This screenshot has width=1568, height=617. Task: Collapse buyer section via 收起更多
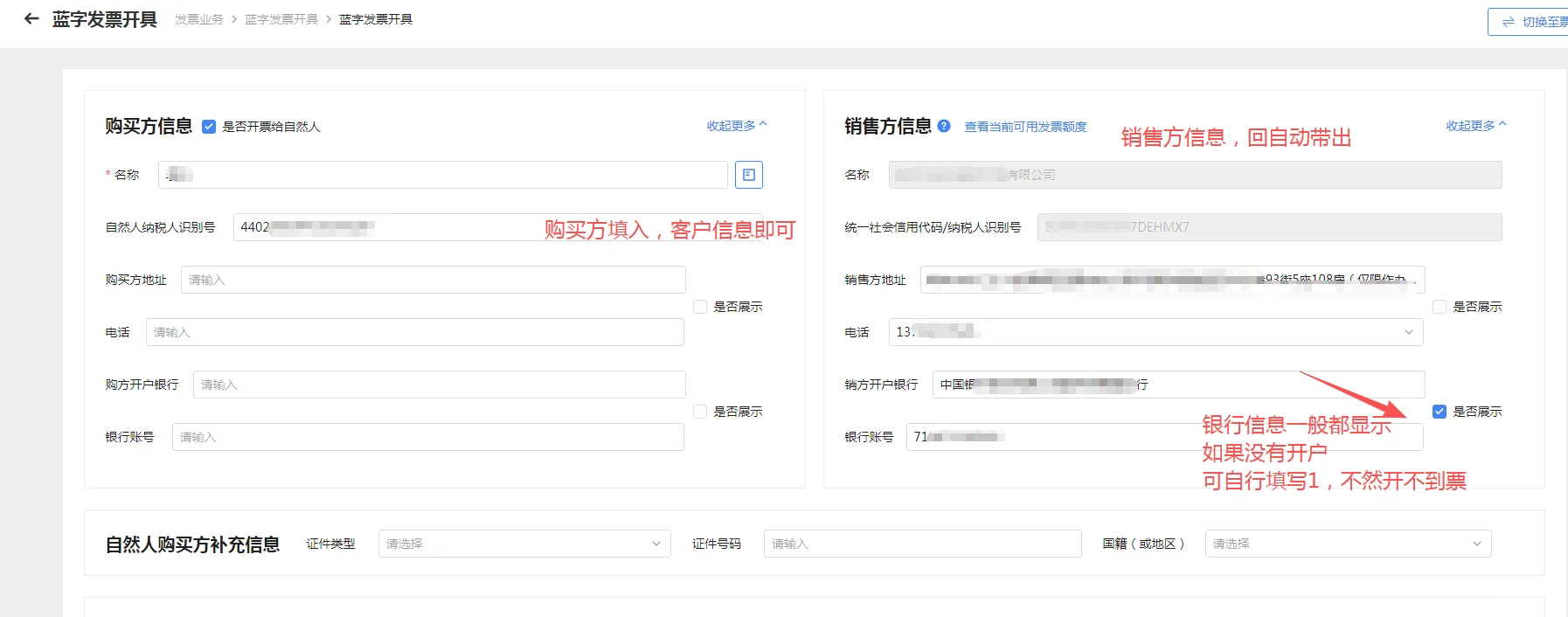(737, 126)
